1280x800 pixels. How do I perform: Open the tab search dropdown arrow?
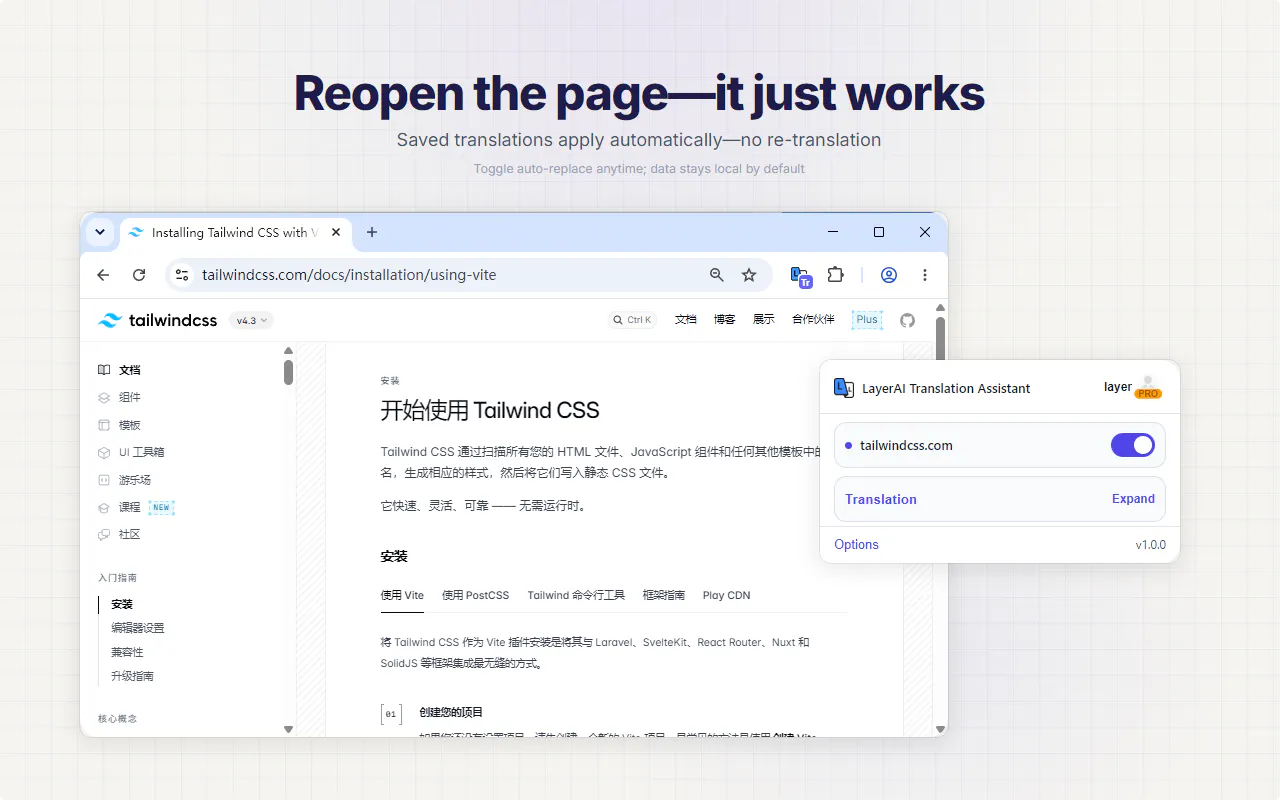point(100,232)
